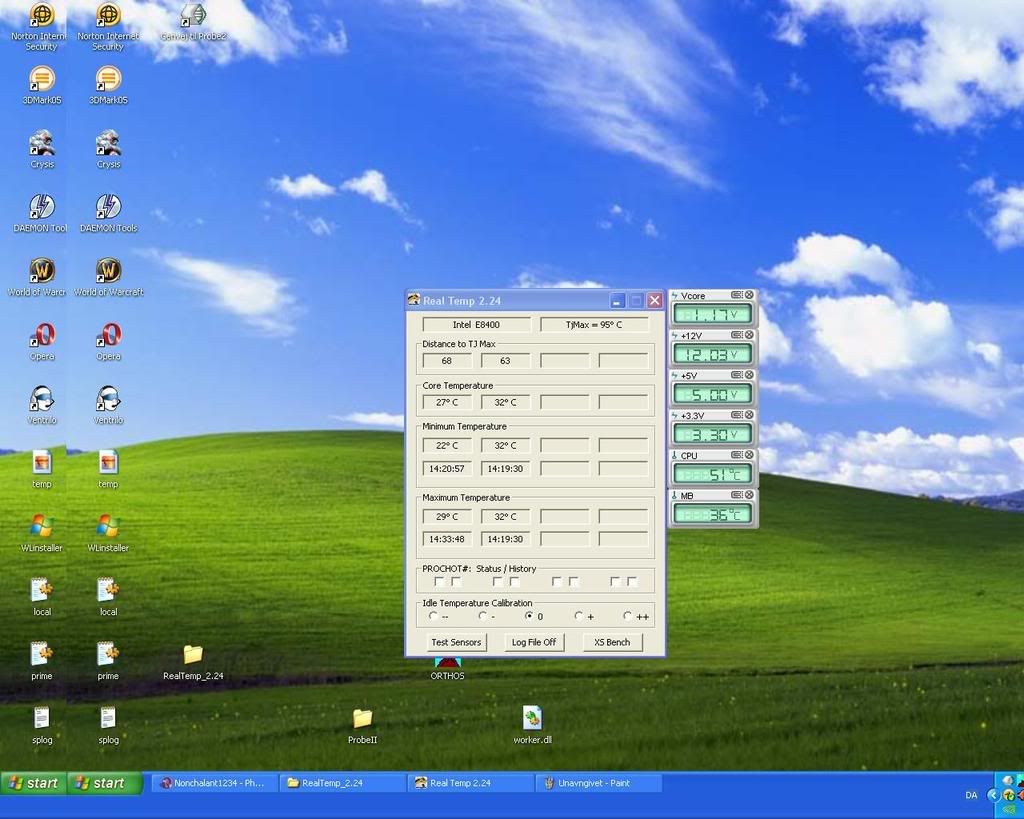1024x819 pixels.
Task: Open settings icon on +5V monitor widget
Action: 736,375
